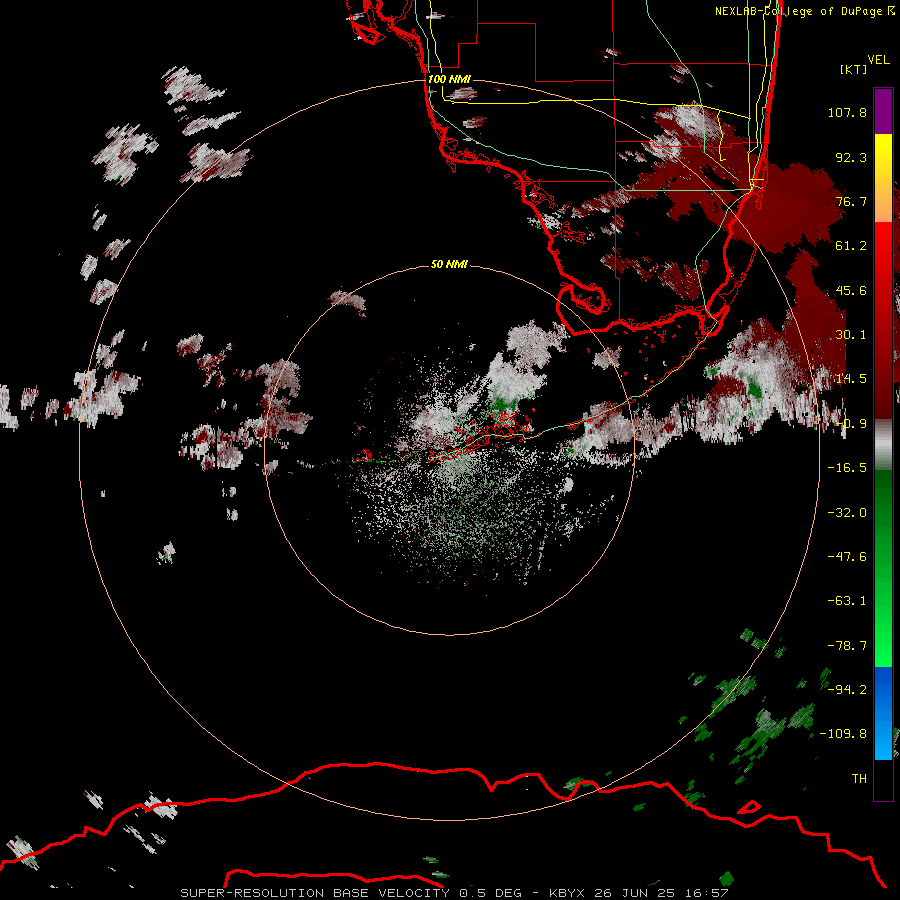Click the blue segment of the velocity color bar
Image resolution: width=900 pixels, height=900 pixels.
click(x=883, y=713)
